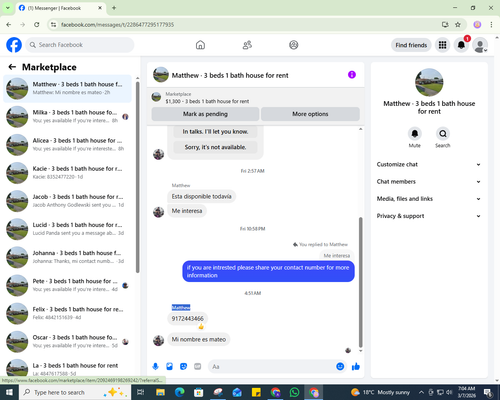Open the $1,300 listing link under Marketplace
The height and width of the screenshot is (400, 500).
tap(207, 101)
